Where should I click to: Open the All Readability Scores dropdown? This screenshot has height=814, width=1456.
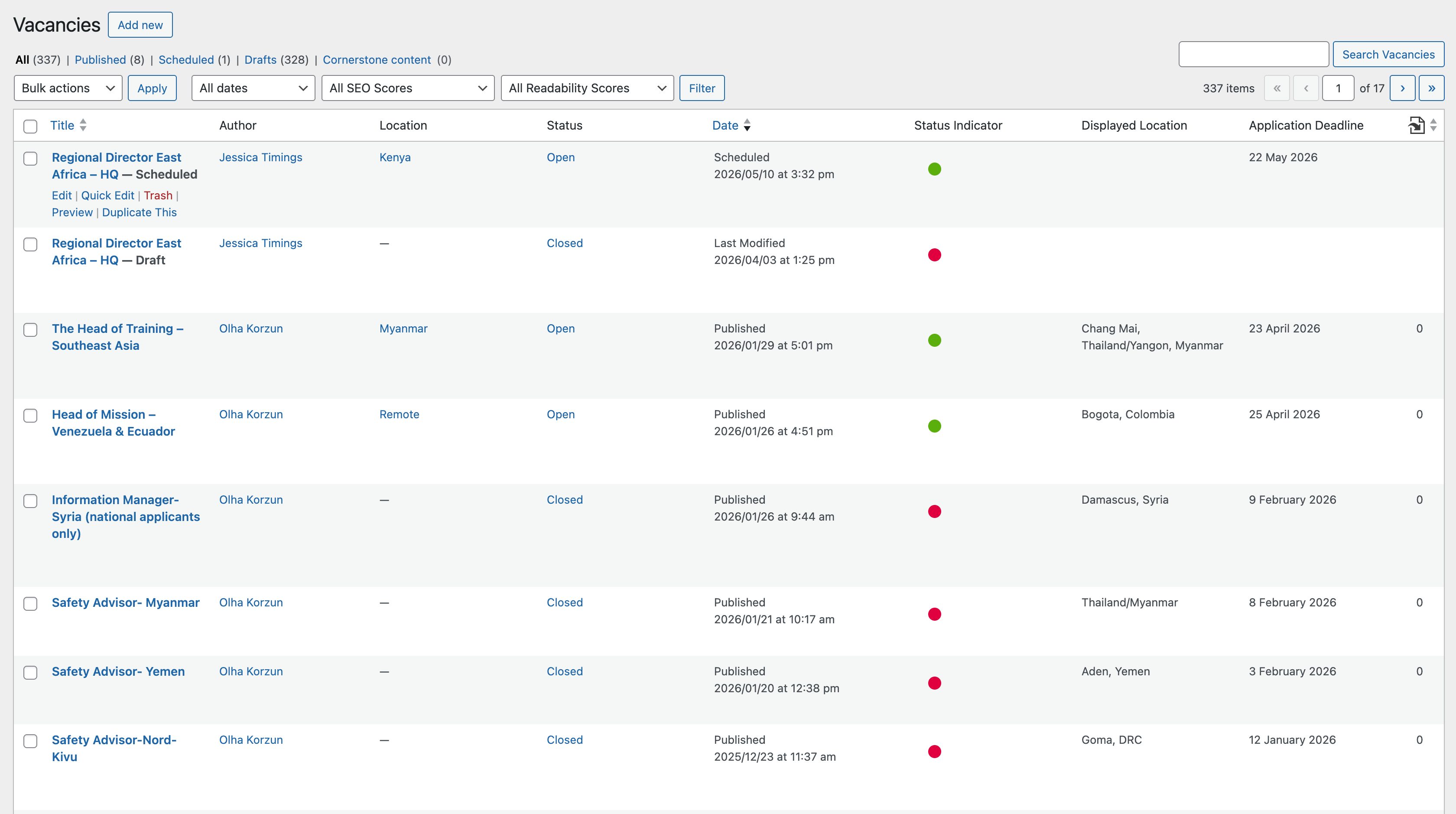point(587,88)
